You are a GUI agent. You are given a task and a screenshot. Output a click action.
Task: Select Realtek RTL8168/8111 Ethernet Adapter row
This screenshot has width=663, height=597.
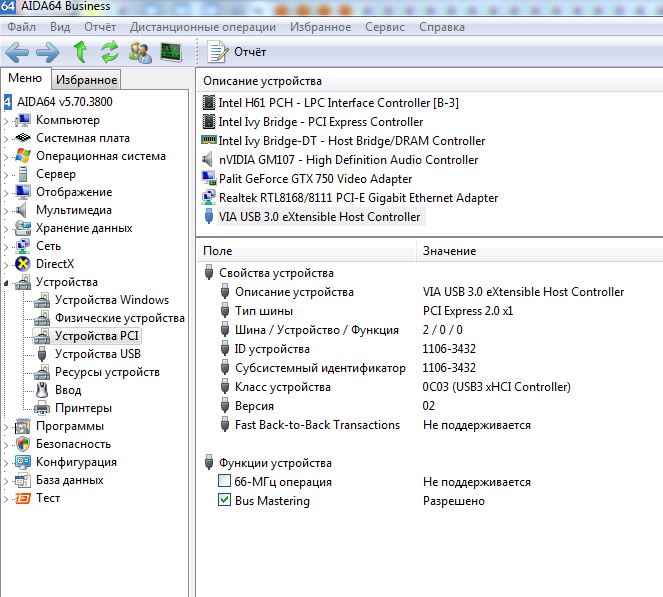click(x=359, y=198)
